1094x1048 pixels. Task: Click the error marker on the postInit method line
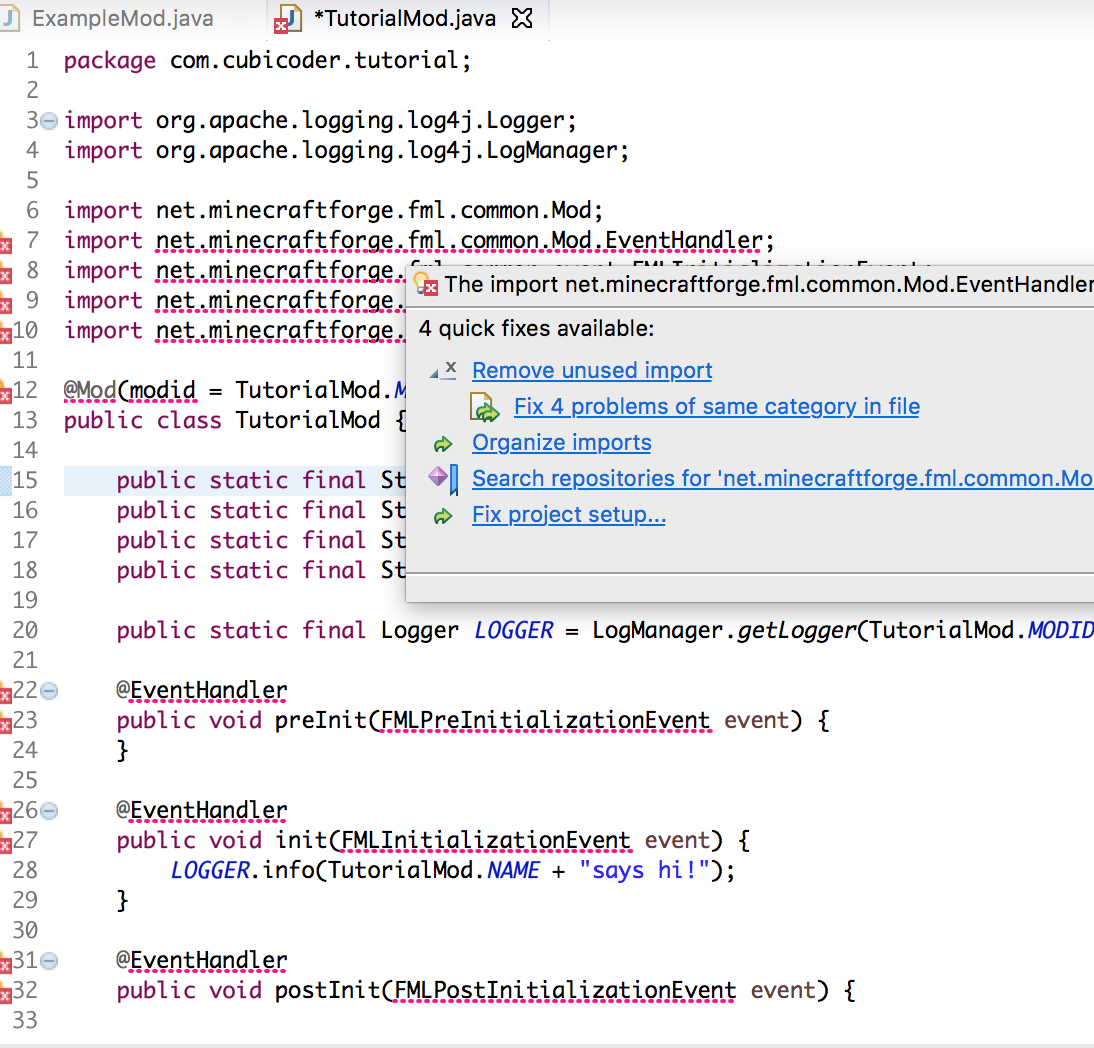click(x=5, y=992)
